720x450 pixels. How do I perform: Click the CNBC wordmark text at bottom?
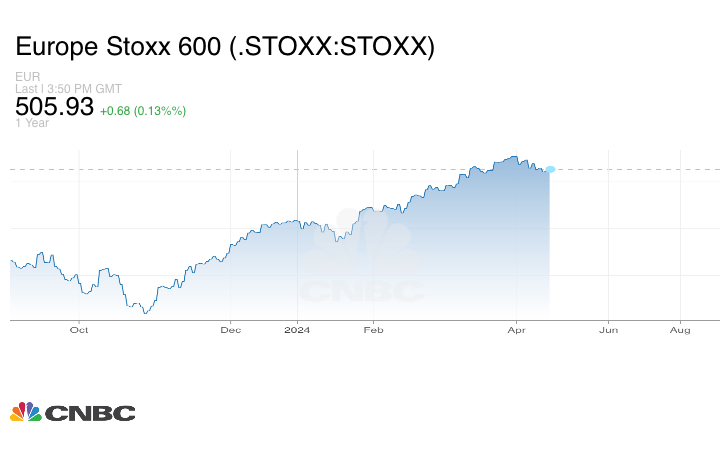(x=90, y=413)
